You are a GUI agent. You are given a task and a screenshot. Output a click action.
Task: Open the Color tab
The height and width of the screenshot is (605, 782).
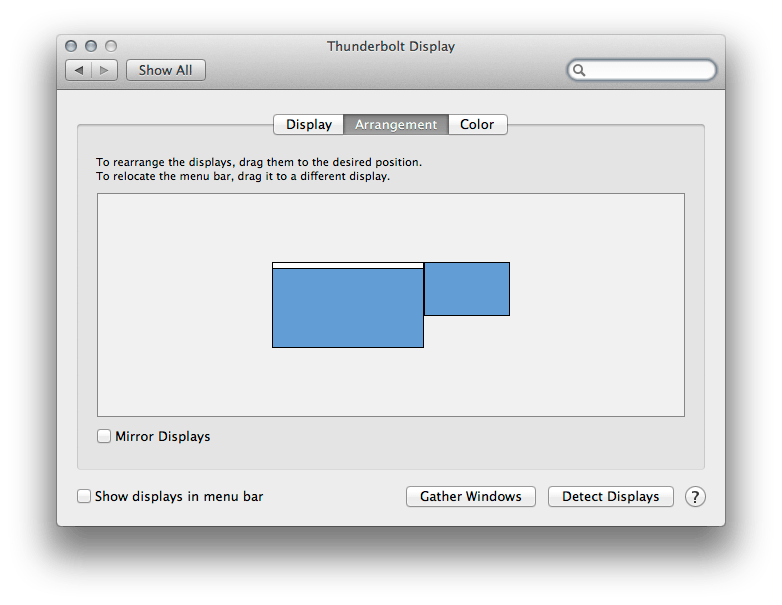coord(477,124)
